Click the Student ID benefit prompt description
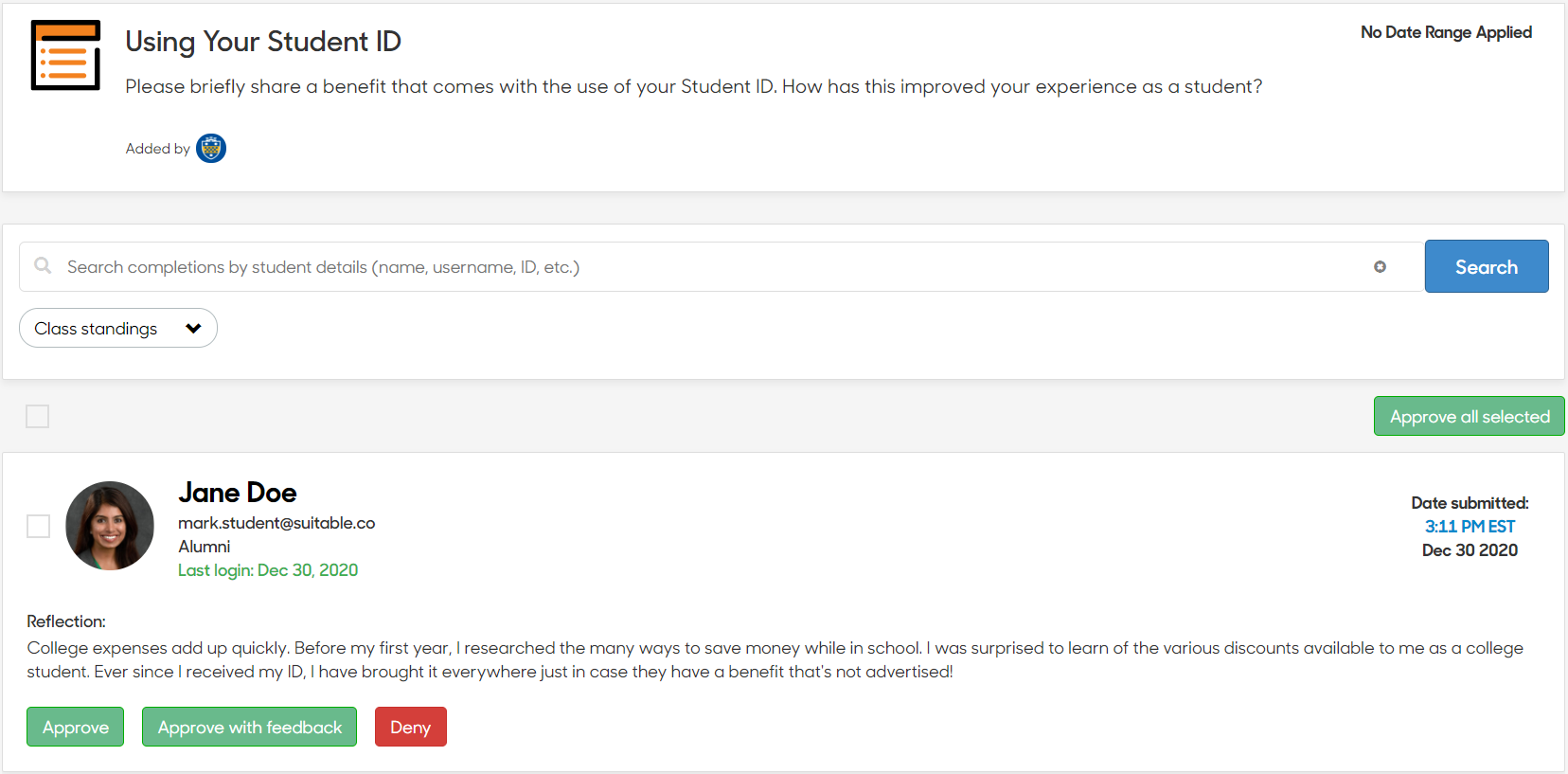The height and width of the screenshot is (774, 1568). tap(694, 86)
